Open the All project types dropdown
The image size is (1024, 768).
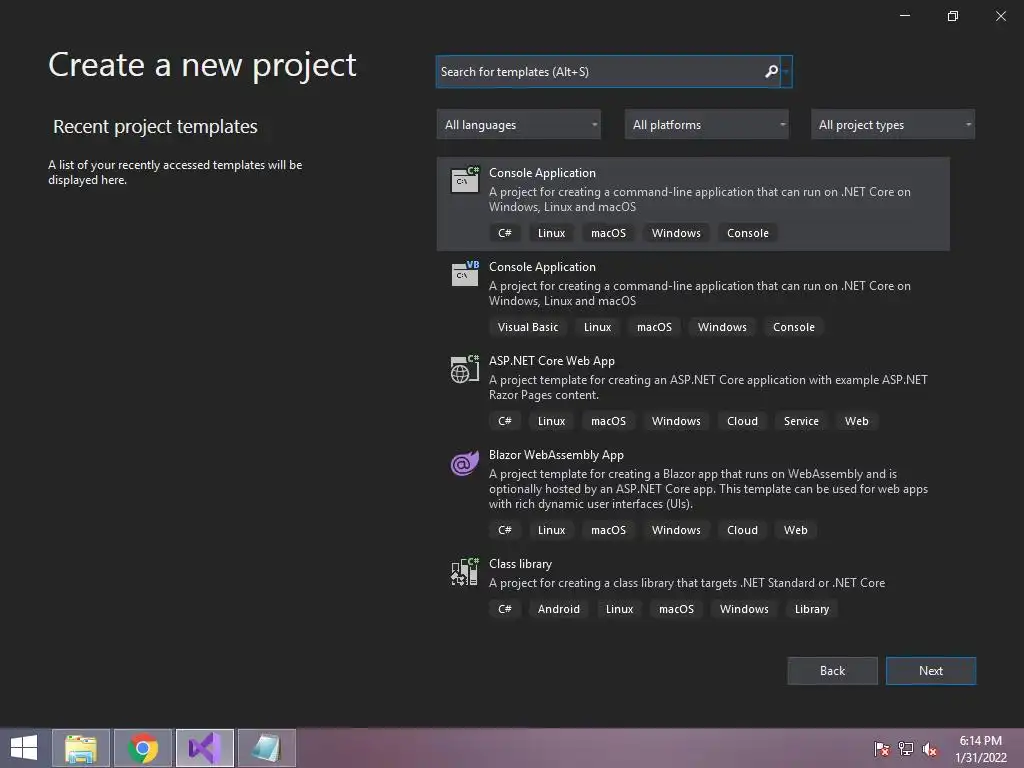[x=893, y=124]
